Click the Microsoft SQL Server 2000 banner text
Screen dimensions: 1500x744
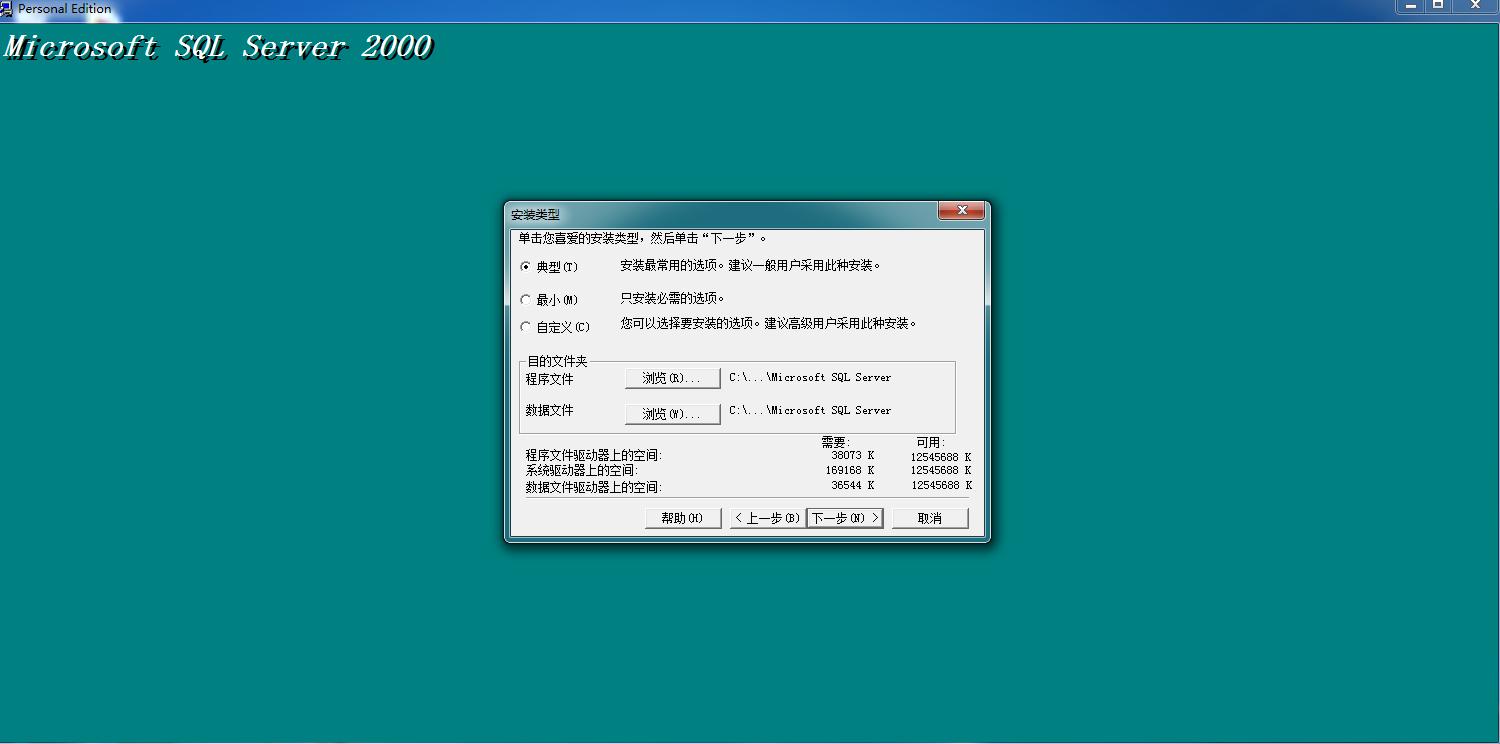tap(218, 46)
